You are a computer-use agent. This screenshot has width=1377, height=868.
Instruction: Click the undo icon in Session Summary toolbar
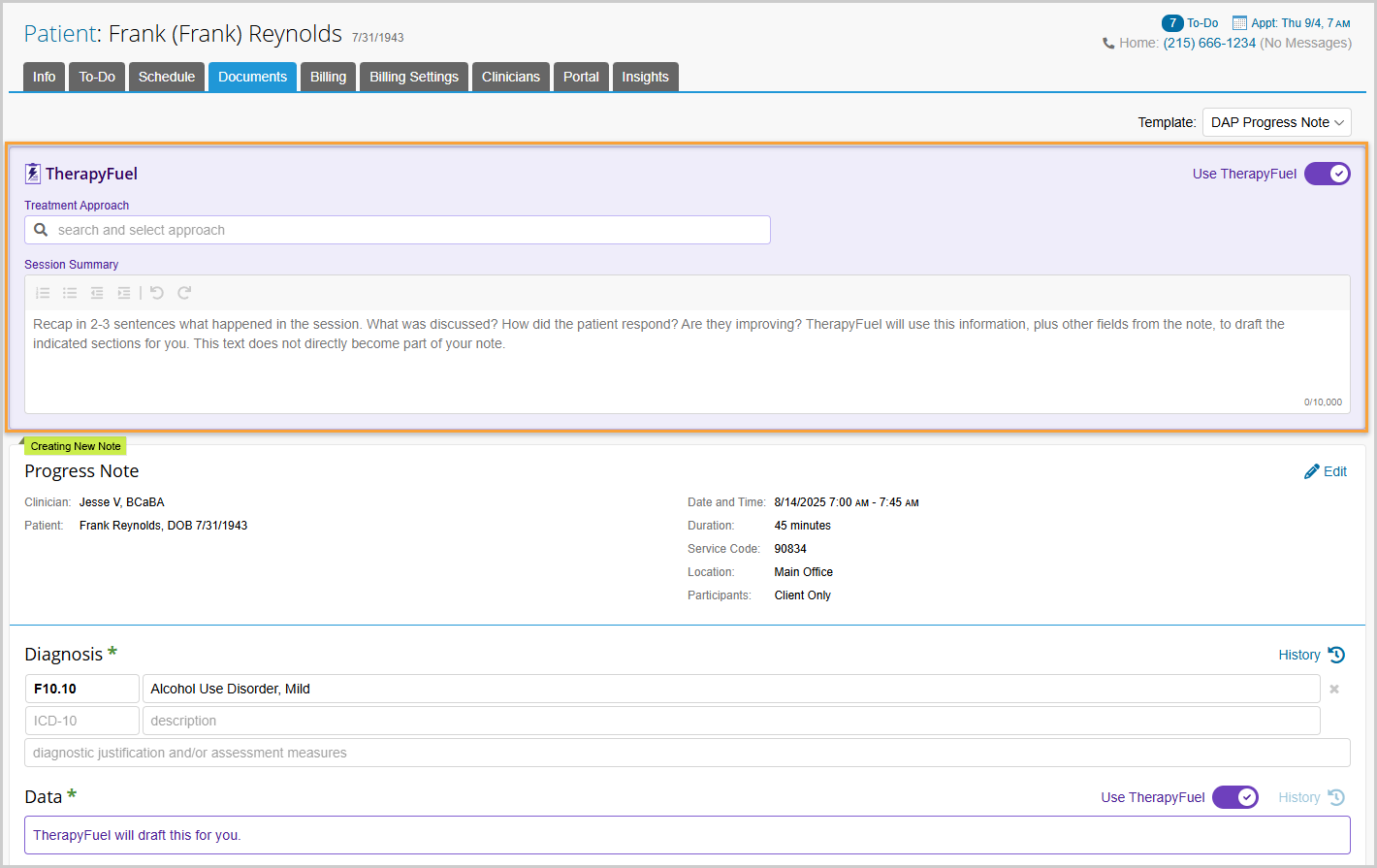pos(157,293)
